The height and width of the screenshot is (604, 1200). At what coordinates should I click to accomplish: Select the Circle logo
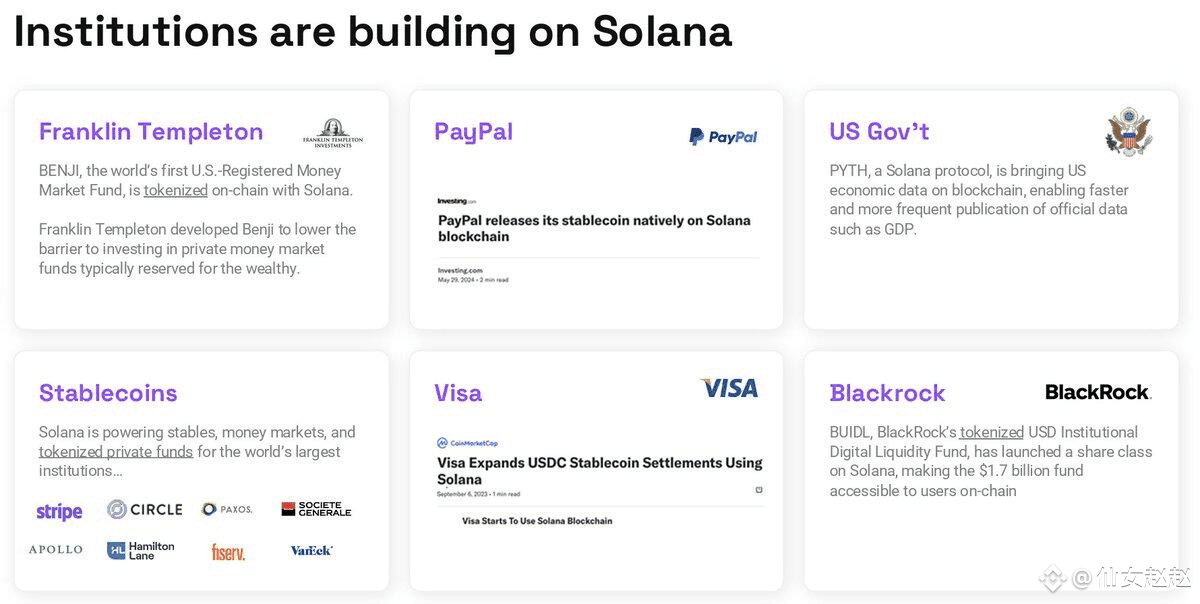coord(145,509)
